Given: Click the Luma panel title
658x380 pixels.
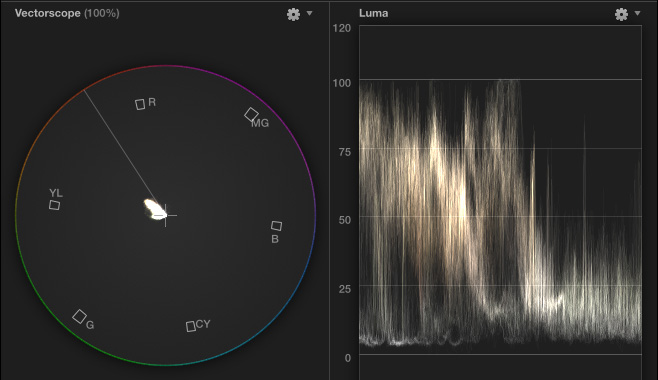Looking at the screenshot, I should click(x=373, y=13).
